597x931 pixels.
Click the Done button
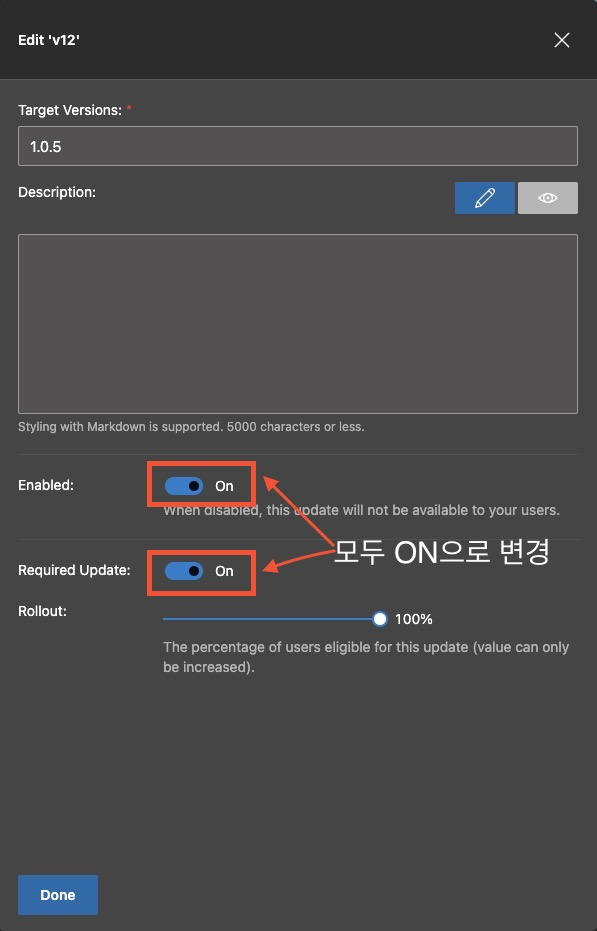click(x=58, y=895)
